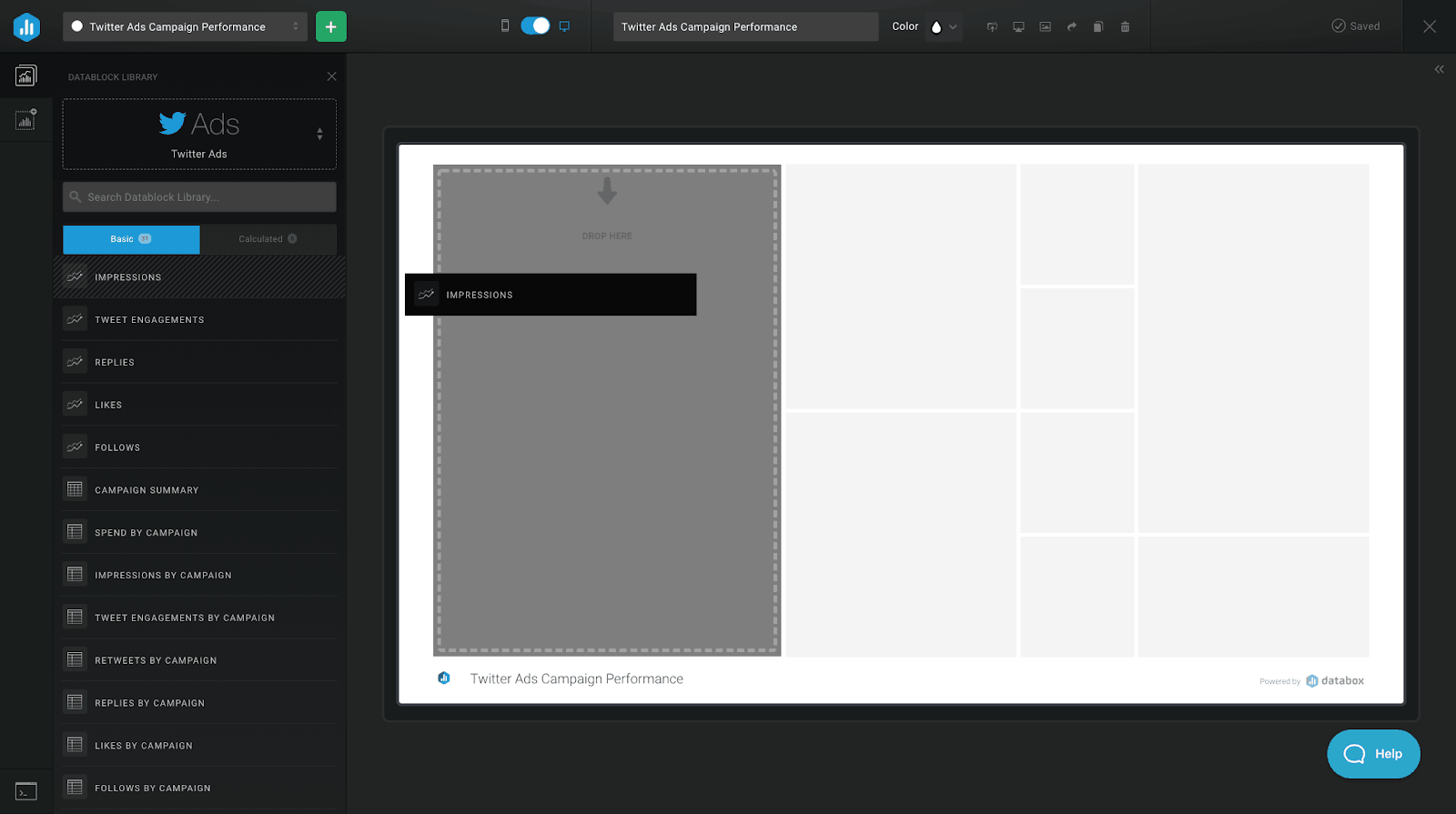Click the table icon beside Spend by Campaign
The width and height of the screenshot is (1456, 814).
[75, 532]
